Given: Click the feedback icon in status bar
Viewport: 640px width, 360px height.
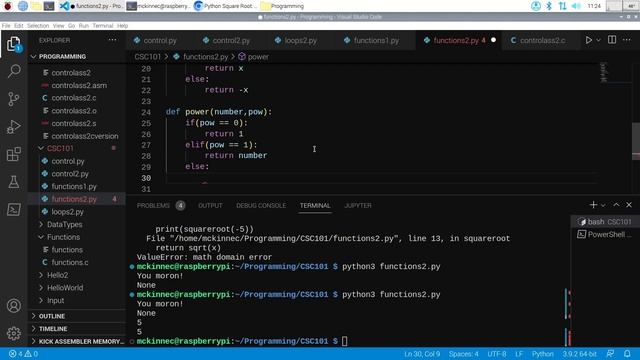Looking at the screenshot, I should coord(610,354).
